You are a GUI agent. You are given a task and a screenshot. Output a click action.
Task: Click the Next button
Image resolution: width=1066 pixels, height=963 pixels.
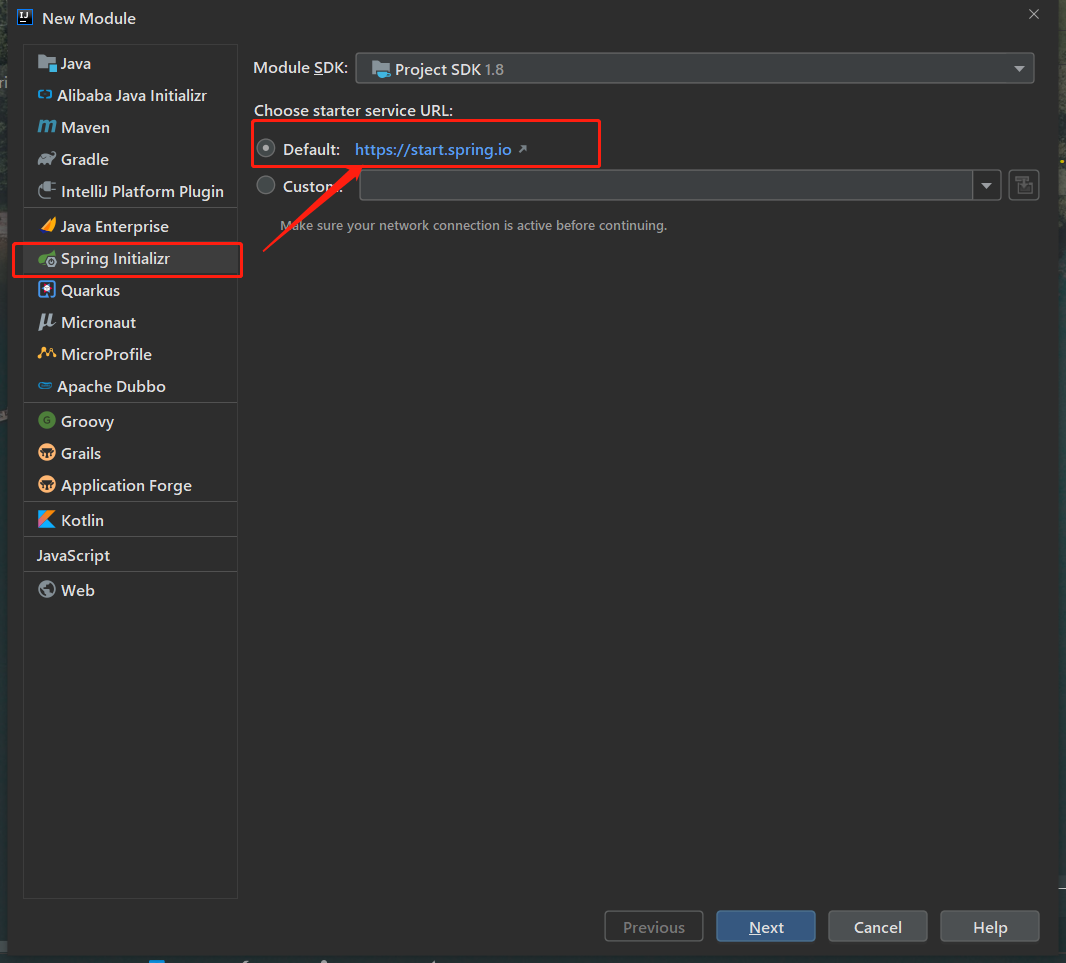tap(766, 926)
